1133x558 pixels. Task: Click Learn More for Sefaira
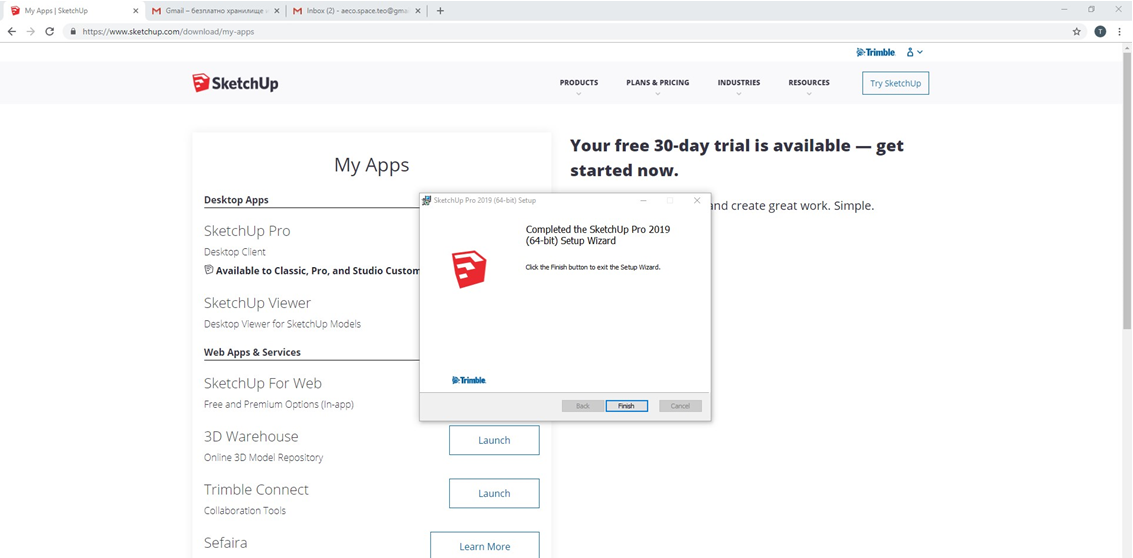485,546
